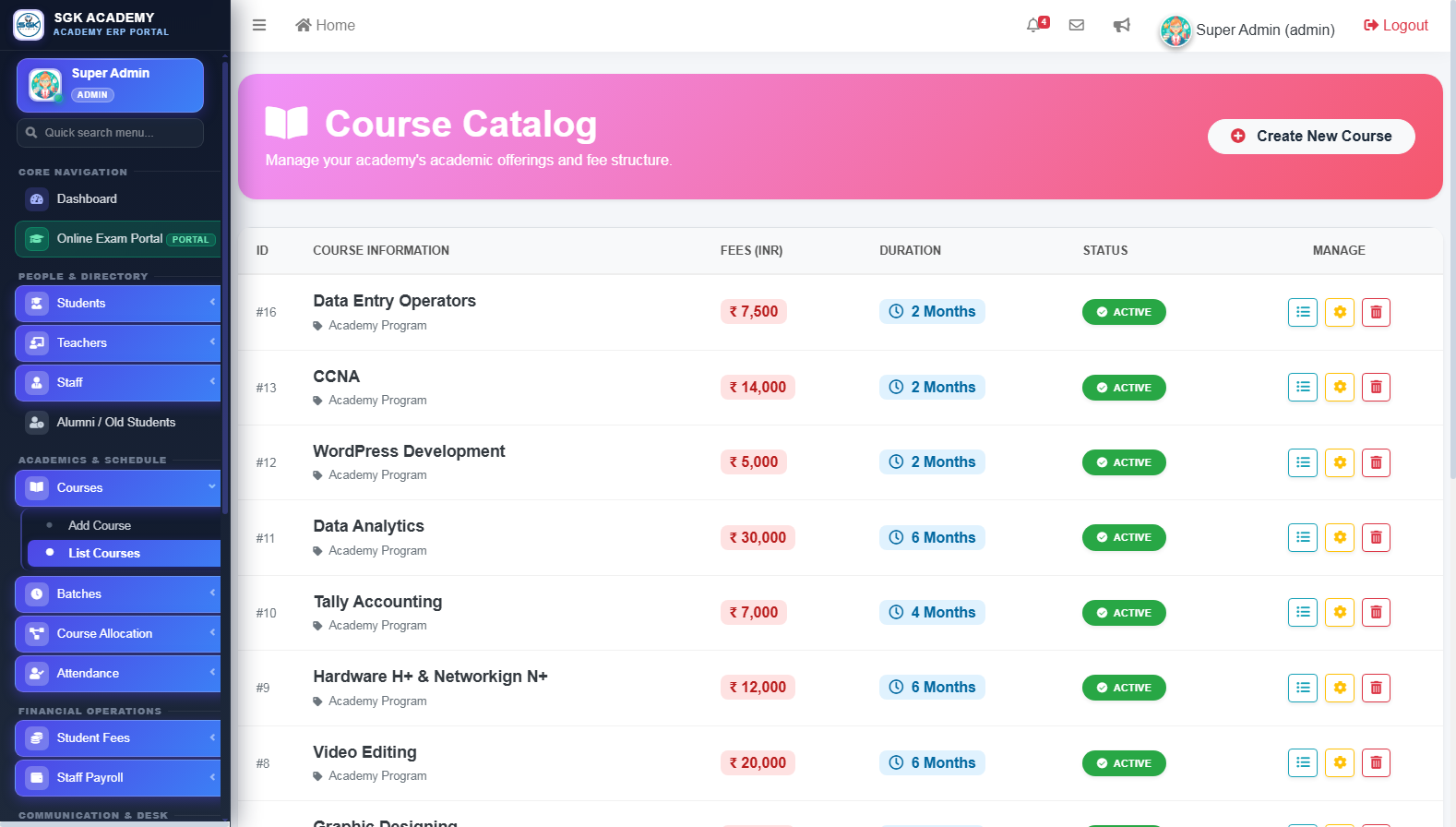The height and width of the screenshot is (827, 1456).
Task: Expand the Teachers sidebar menu
Action: coord(118,343)
